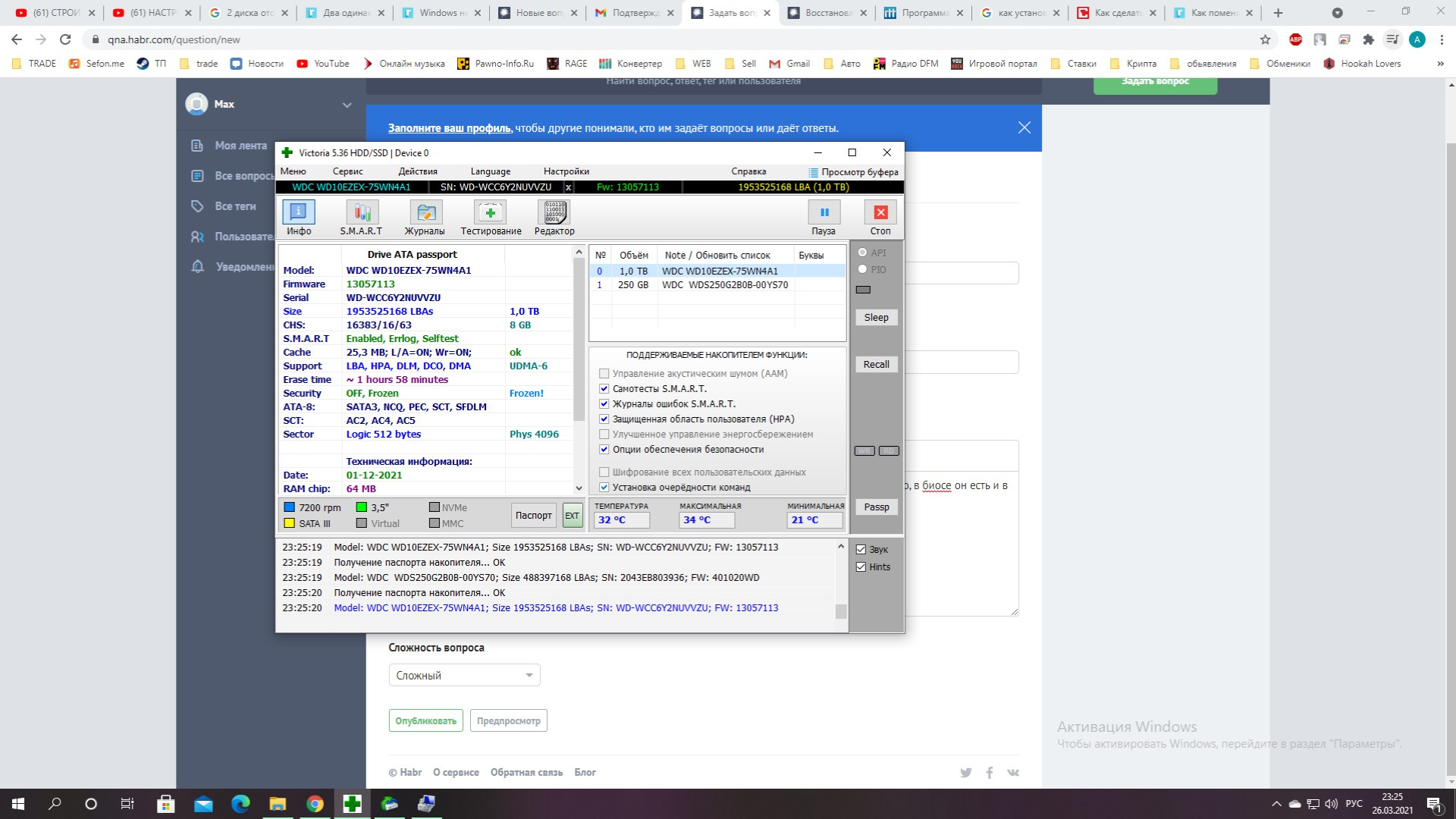Viewport: 1456px width, 819px height.
Task: Click the Опубликовать button on Habr
Action: (x=425, y=721)
